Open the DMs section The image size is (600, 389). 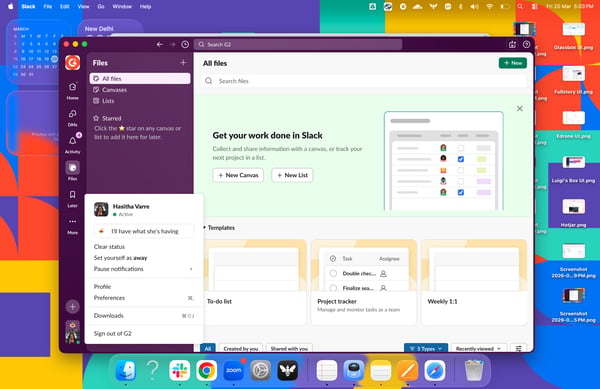(72, 117)
